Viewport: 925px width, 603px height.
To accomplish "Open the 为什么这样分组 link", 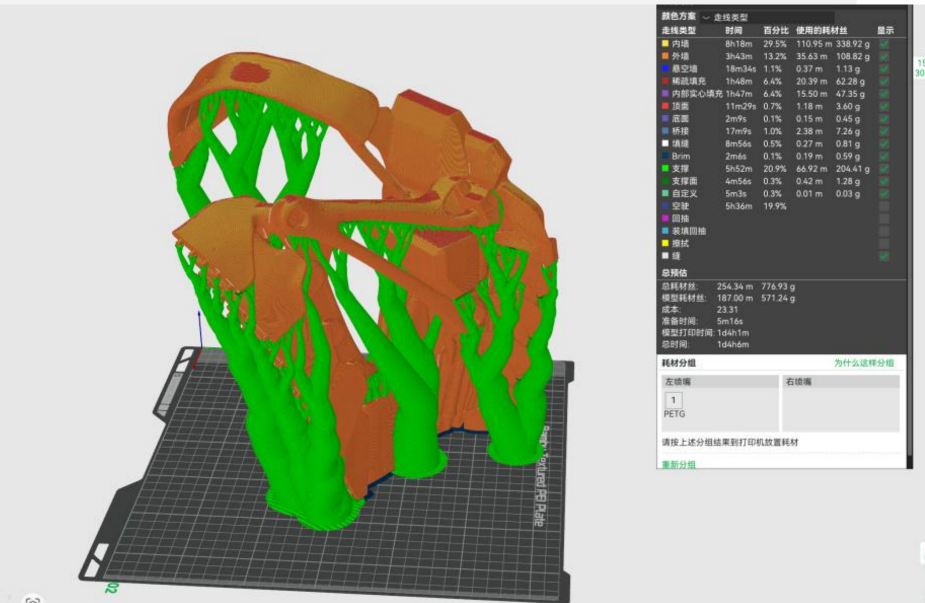I will 864,363.
